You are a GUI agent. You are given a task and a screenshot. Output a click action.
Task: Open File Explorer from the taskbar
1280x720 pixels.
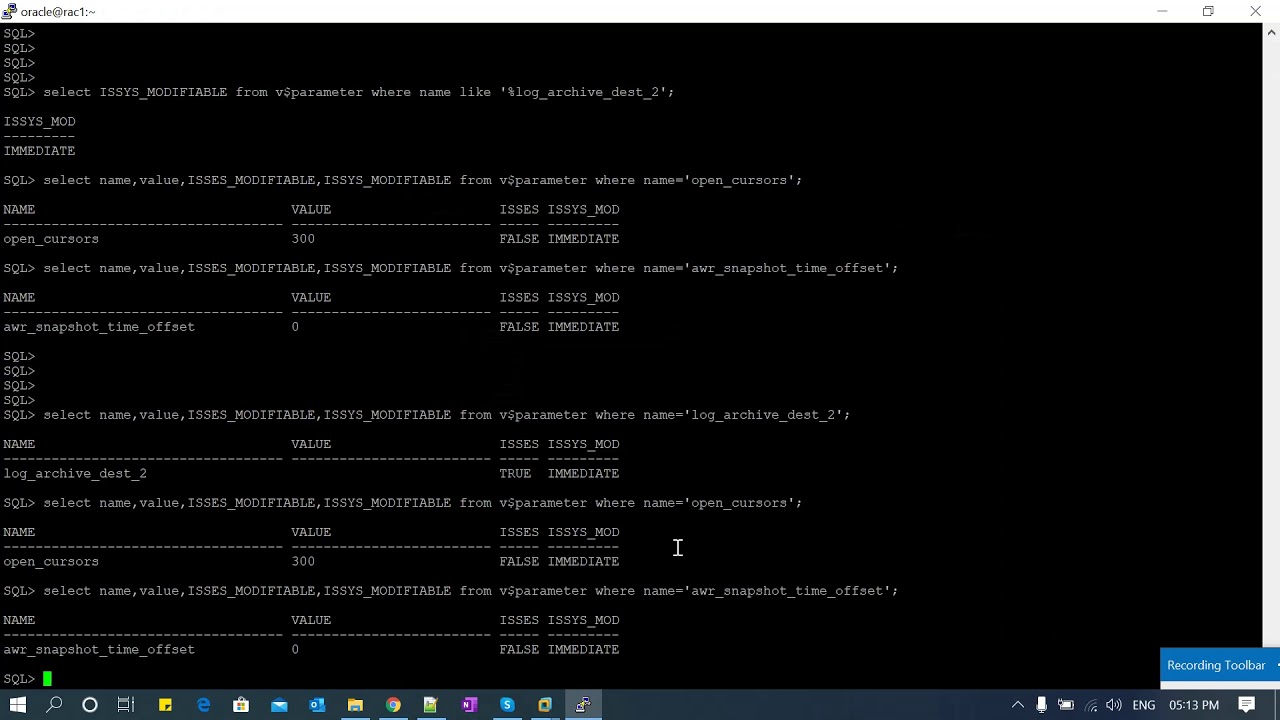355,705
